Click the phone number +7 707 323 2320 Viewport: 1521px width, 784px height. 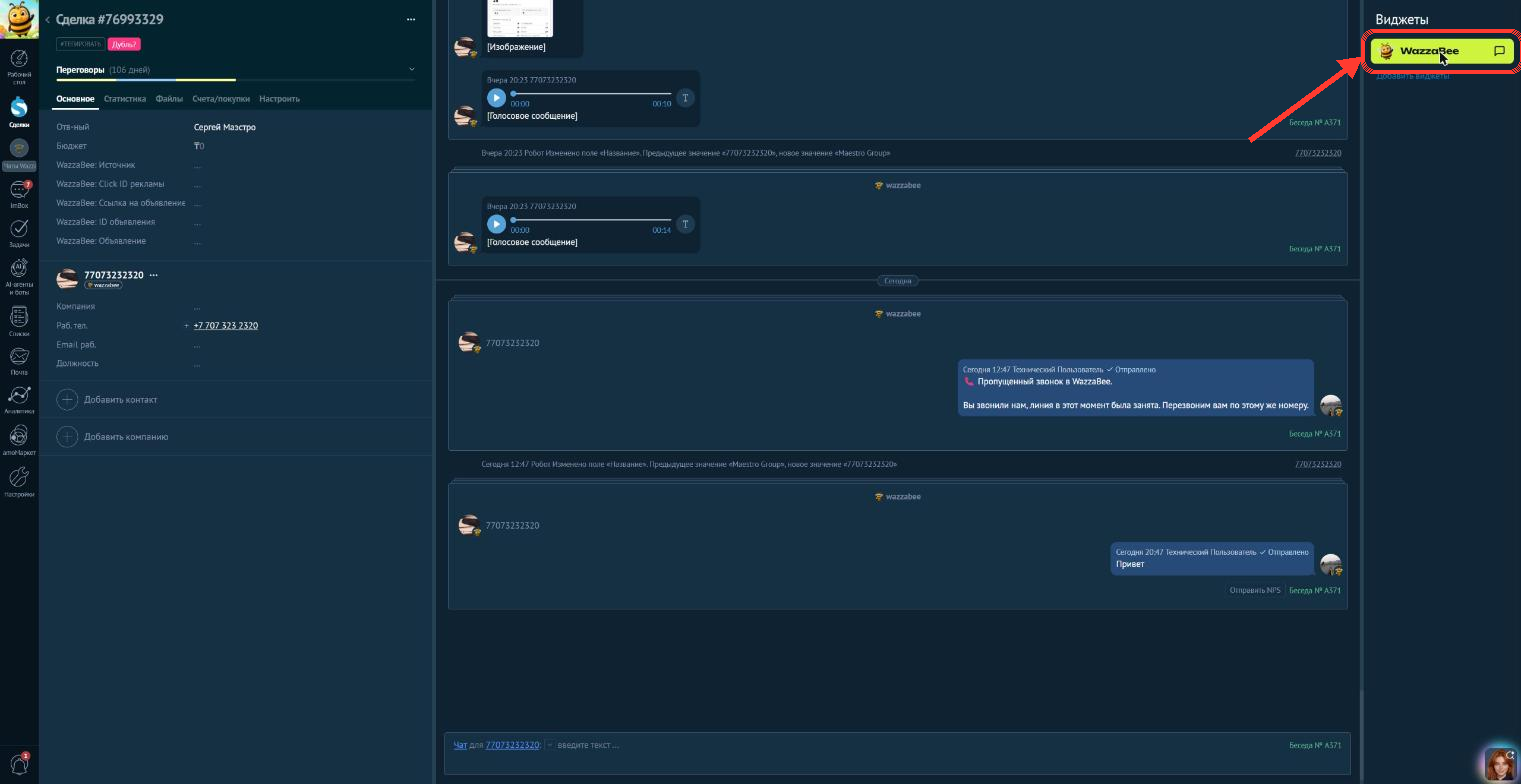[x=226, y=326]
